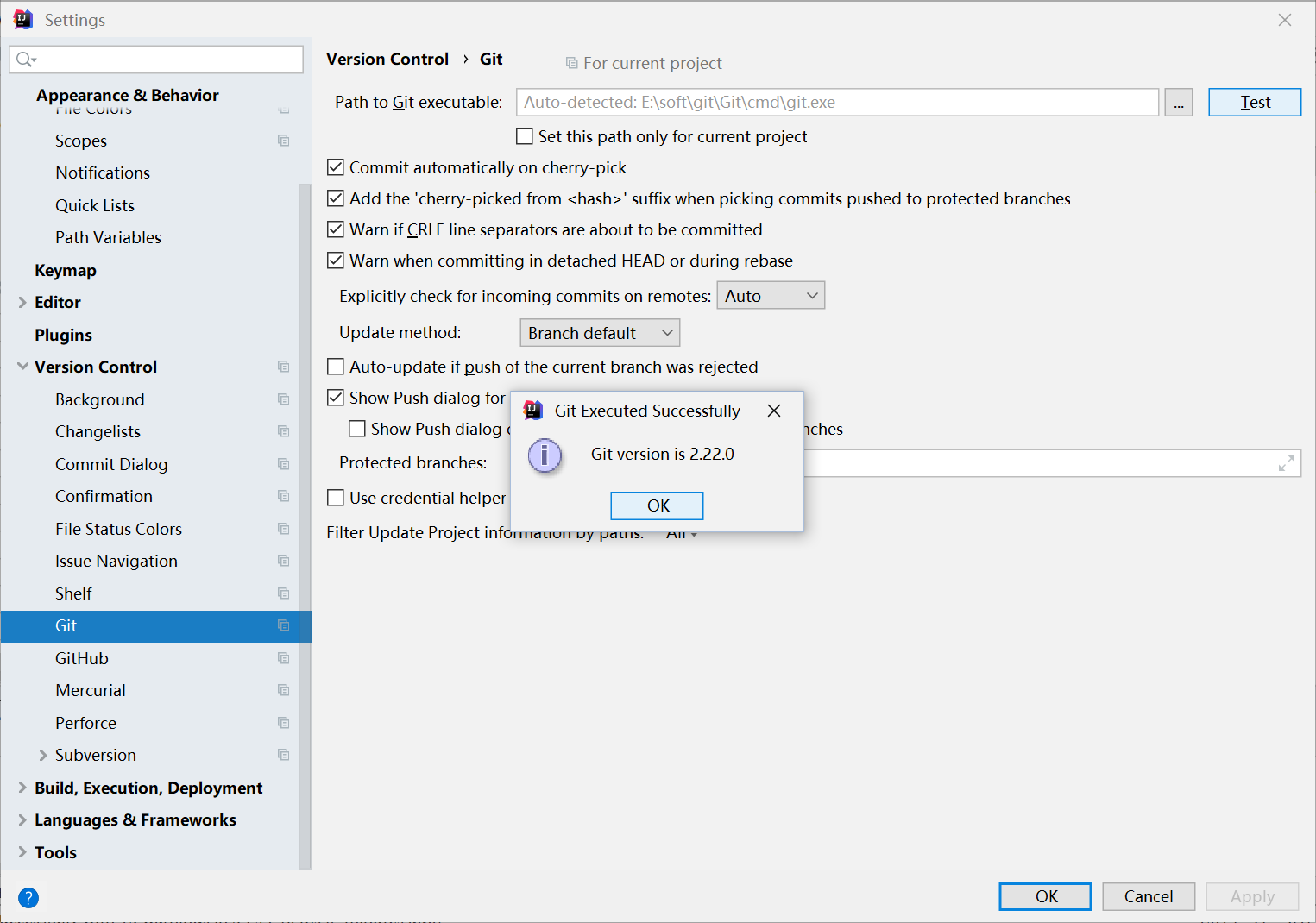The height and width of the screenshot is (923, 1316).
Task: Click the per-project icon beside Commit Dialog
Action: tap(283, 464)
